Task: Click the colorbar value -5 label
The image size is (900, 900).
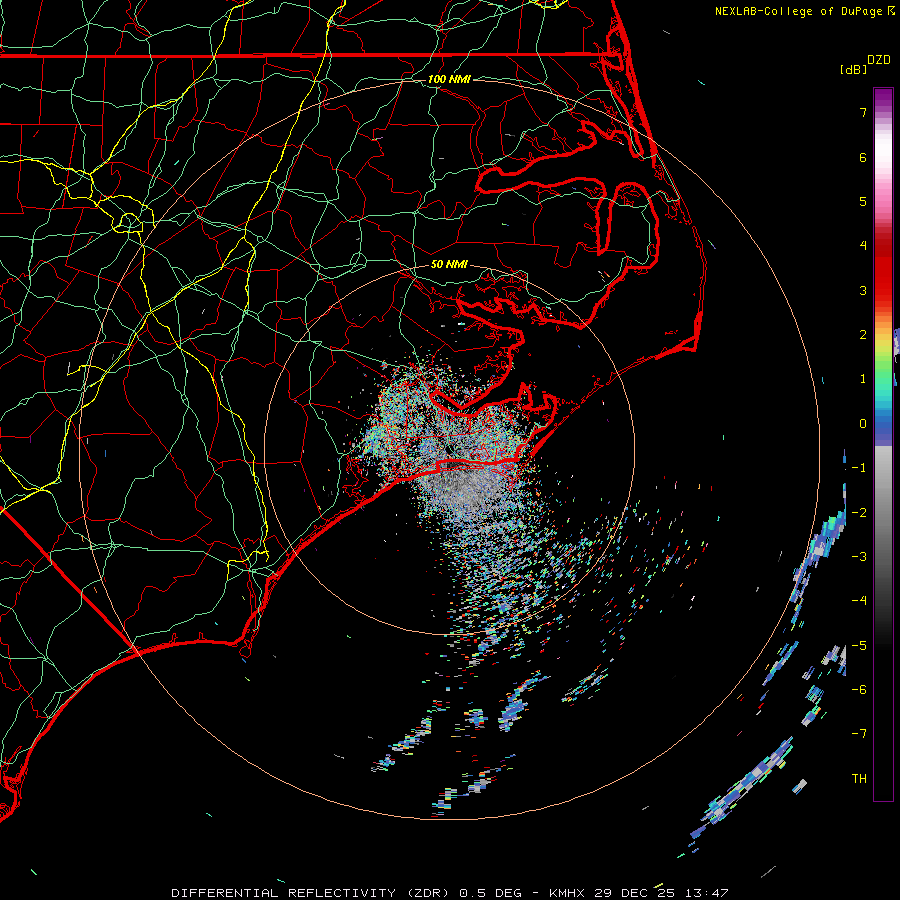Action: point(859,646)
